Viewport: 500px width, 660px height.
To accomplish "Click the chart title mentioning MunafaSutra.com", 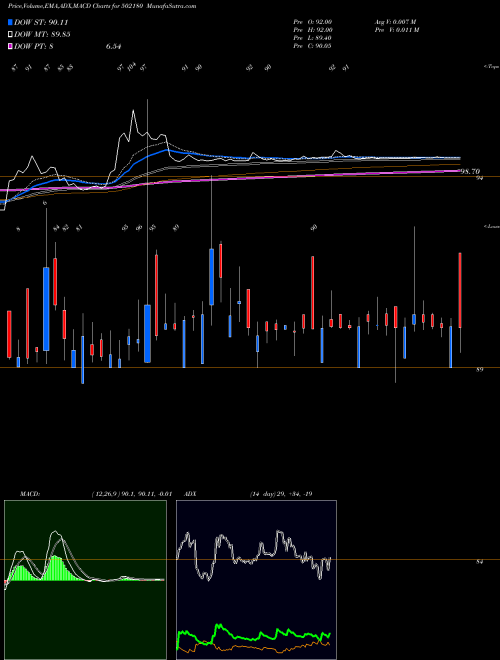I will pos(102,6).
